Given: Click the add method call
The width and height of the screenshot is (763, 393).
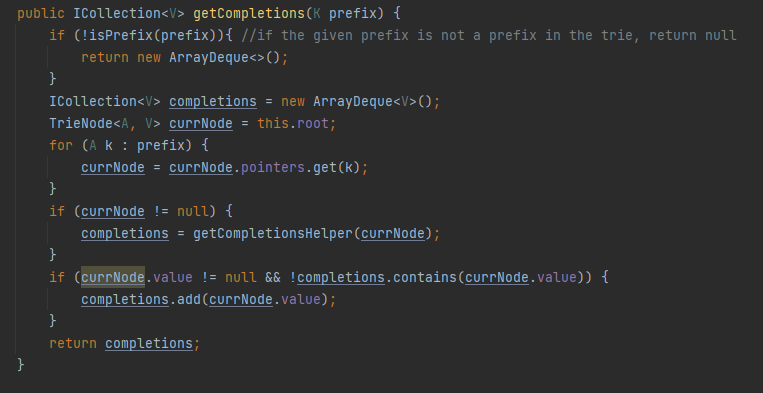Looking at the screenshot, I should click(x=189, y=300).
